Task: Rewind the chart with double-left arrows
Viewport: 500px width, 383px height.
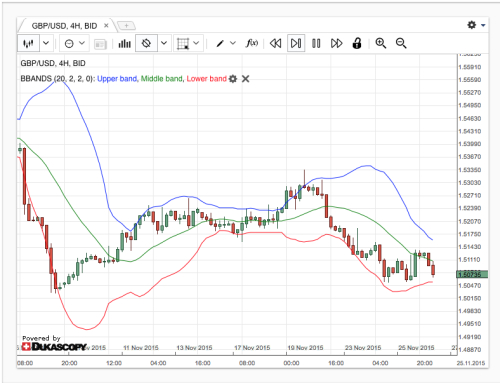Action: tap(275, 43)
